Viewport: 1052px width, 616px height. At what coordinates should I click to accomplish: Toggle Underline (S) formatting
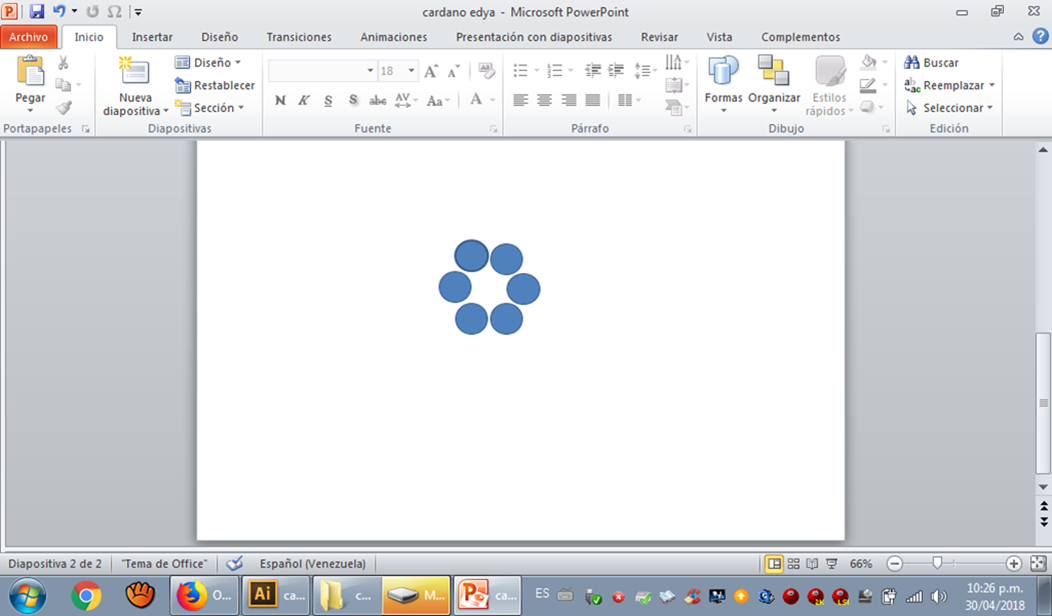pos(328,101)
